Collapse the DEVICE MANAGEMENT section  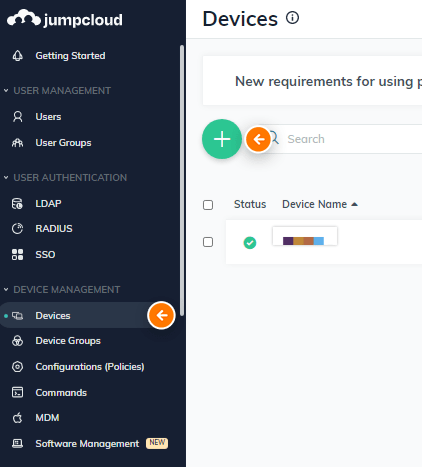(6, 289)
